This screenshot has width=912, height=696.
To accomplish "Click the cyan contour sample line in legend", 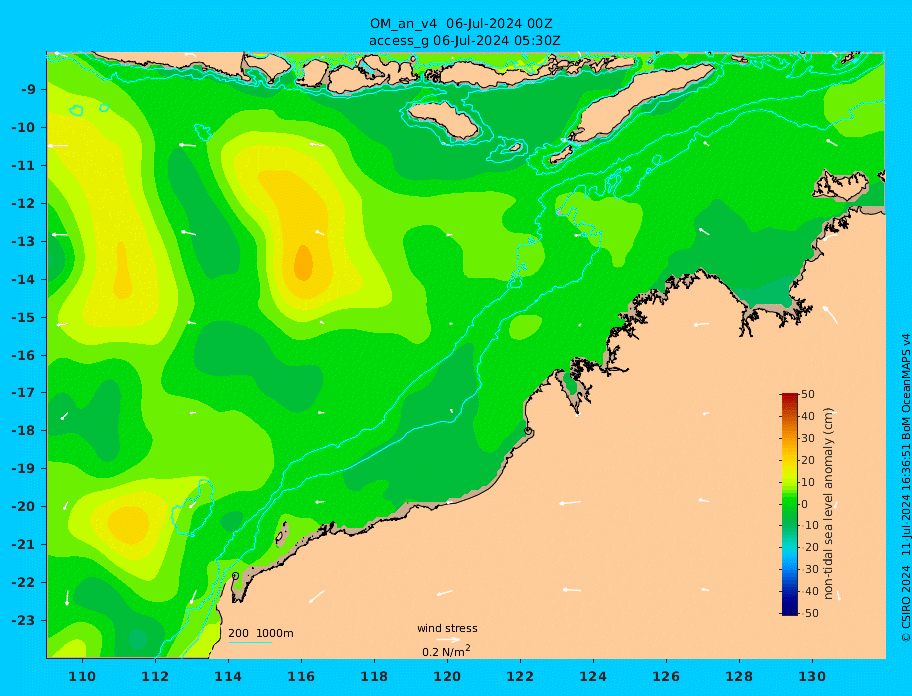I will 250,642.
